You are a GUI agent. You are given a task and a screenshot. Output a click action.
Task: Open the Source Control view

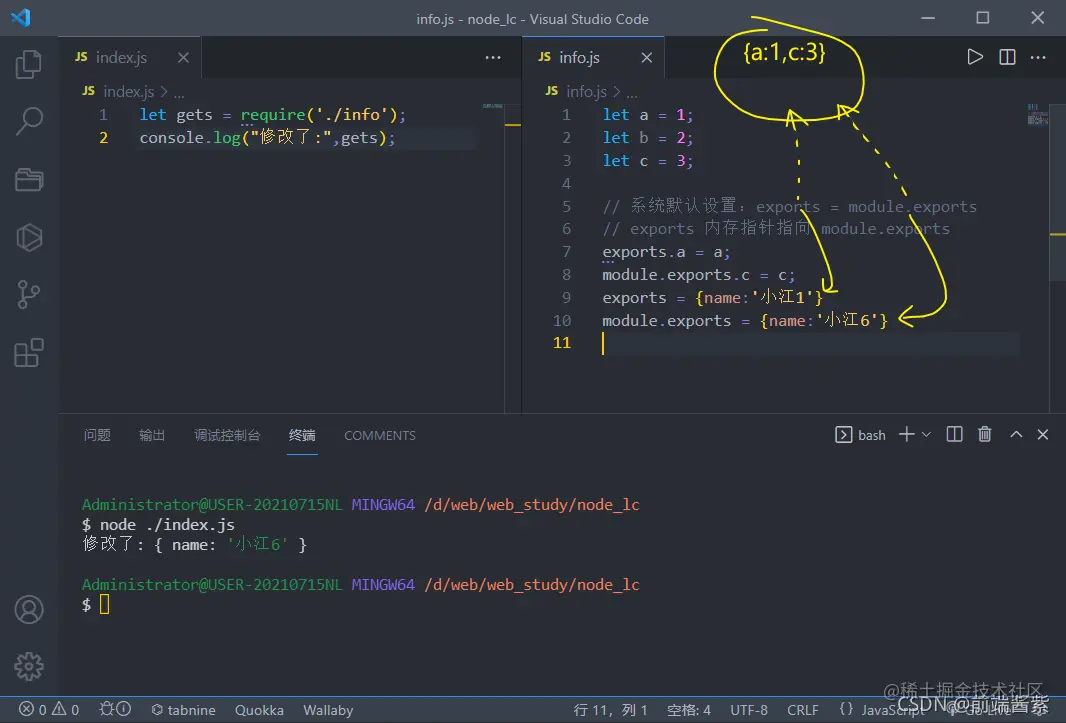[29, 295]
